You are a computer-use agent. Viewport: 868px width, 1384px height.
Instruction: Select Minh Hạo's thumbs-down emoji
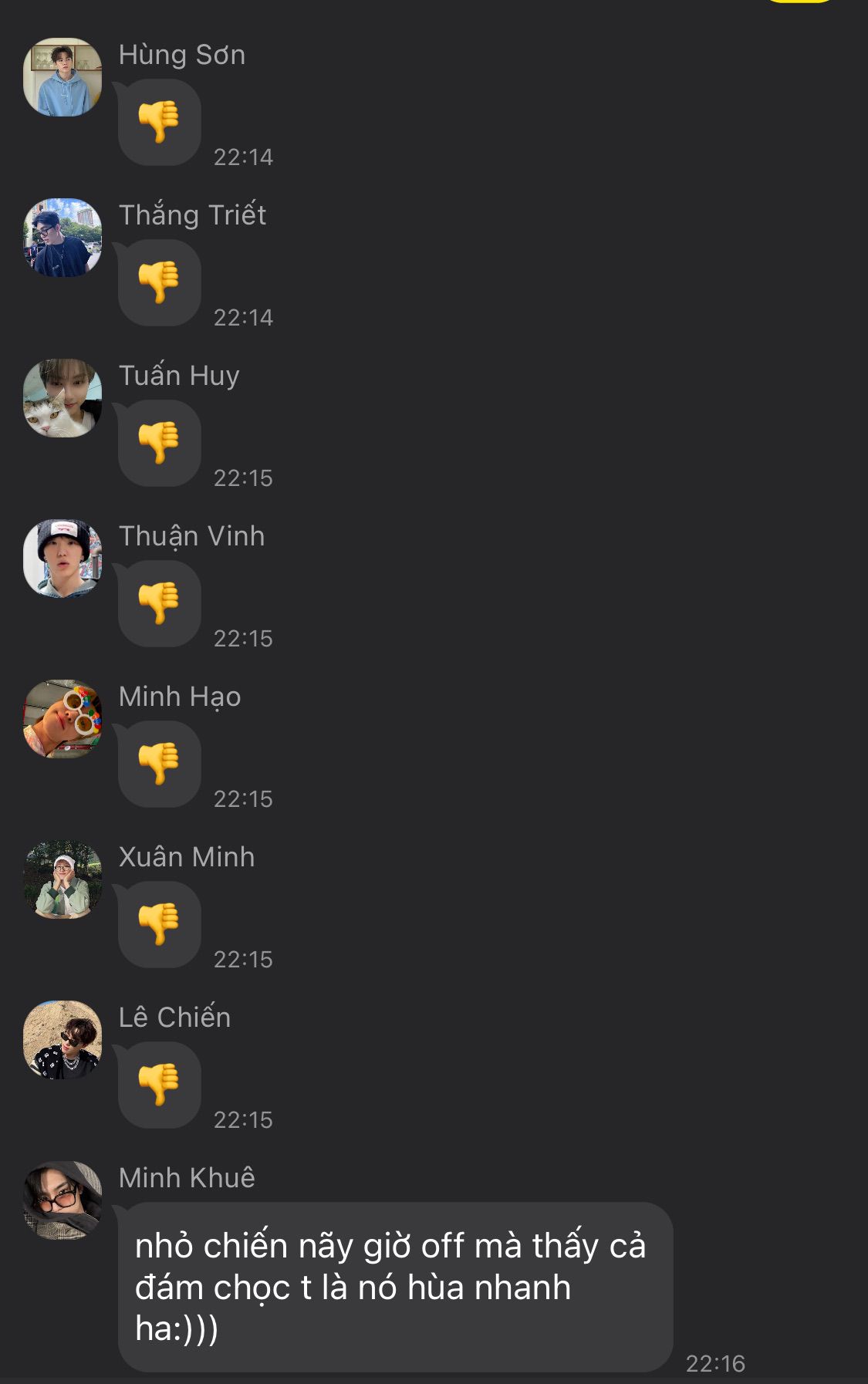click(x=160, y=765)
